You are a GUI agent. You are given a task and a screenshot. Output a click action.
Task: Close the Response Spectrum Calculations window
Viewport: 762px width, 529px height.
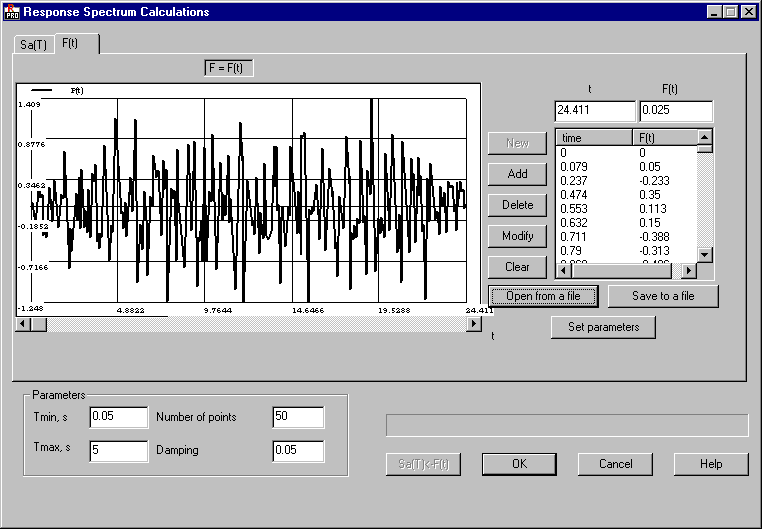click(749, 12)
